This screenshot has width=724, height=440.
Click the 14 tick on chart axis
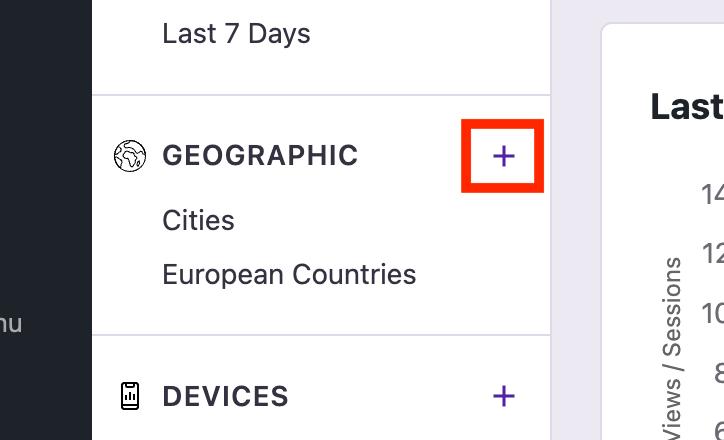tap(712, 193)
